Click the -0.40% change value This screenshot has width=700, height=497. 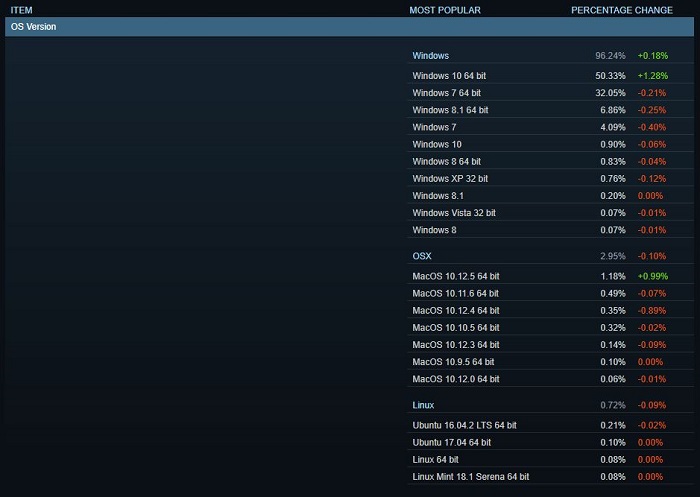[x=652, y=127]
